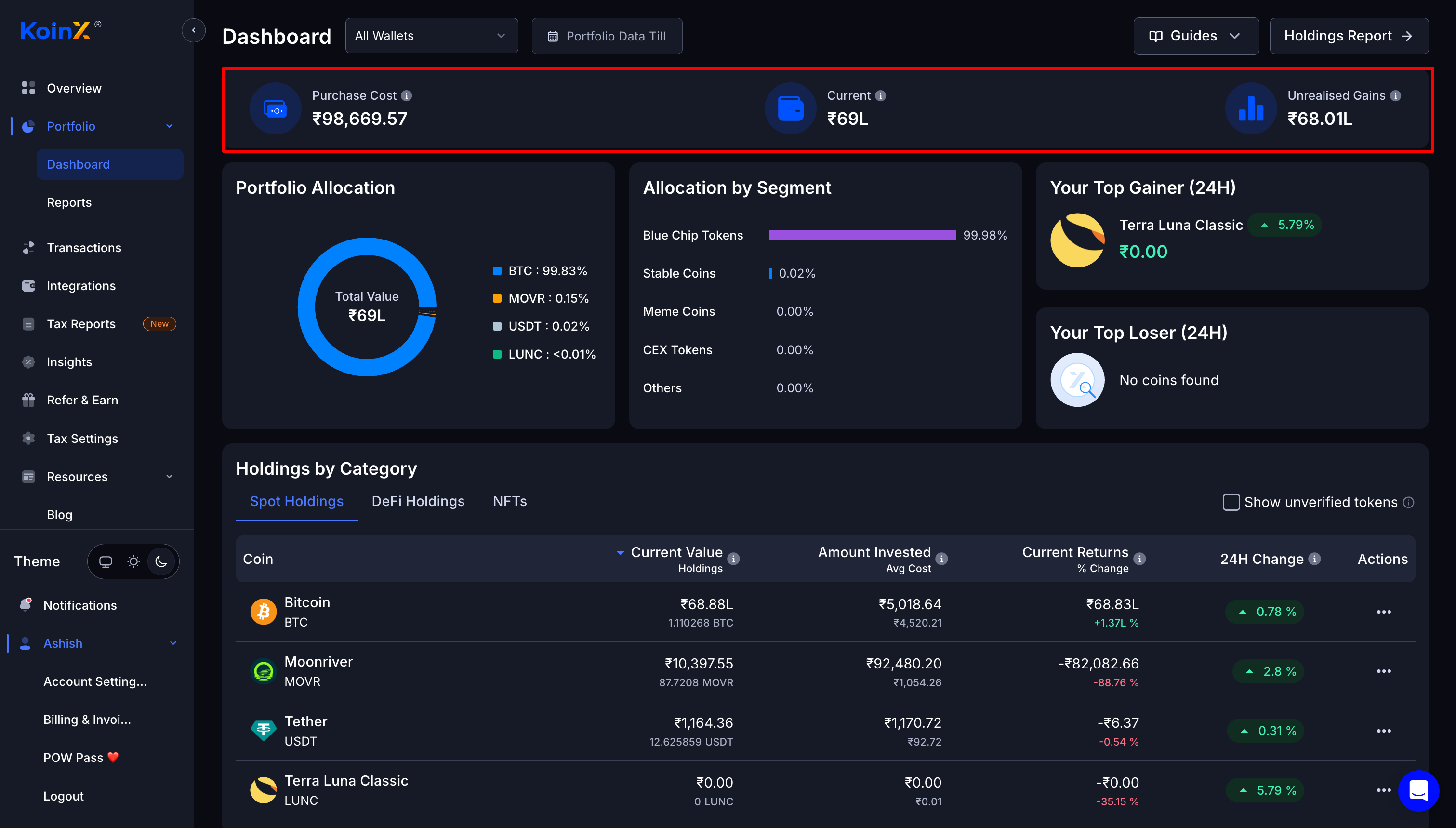Image resolution: width=1456 pixels, height=828 pixels.
Task: Open Bitcoin row actions three-dot menu
Action: (1383, 612)
